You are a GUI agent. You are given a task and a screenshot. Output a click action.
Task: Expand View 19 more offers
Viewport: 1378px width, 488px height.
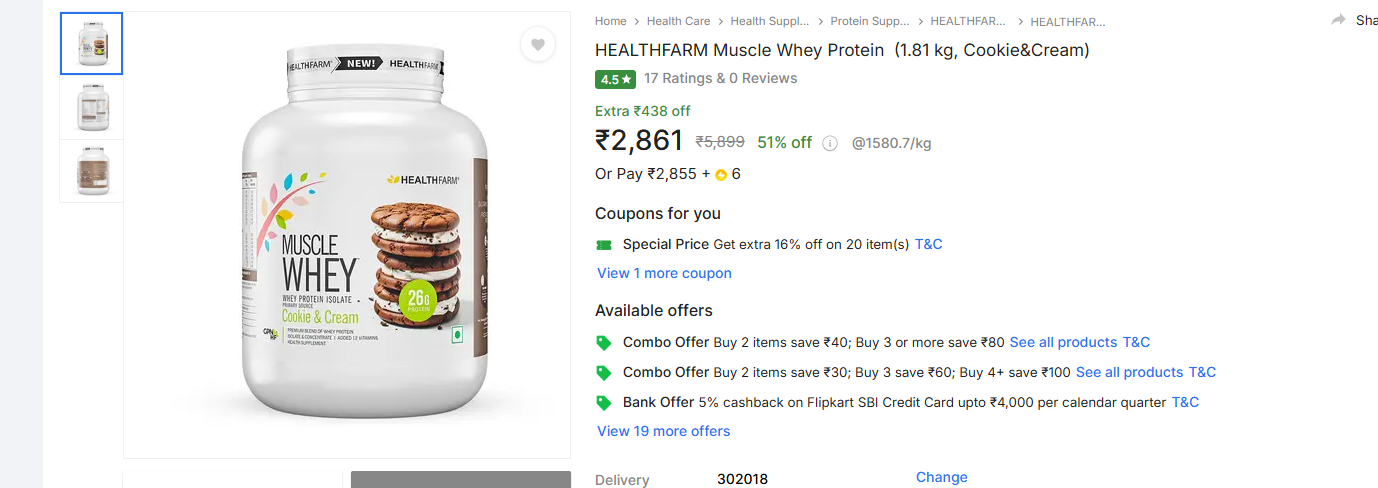663,431
